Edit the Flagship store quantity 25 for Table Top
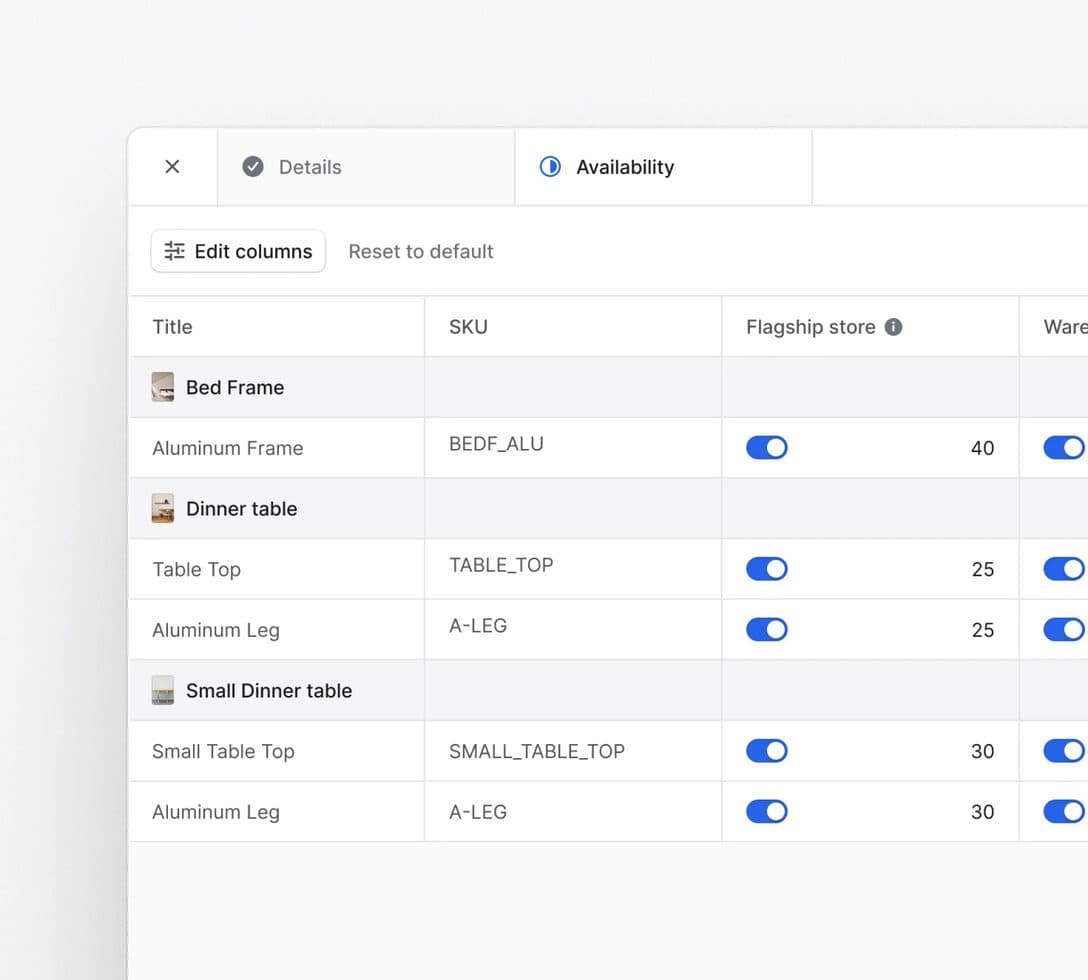This screenshot has width=1088, height=980. pos(983,570)
